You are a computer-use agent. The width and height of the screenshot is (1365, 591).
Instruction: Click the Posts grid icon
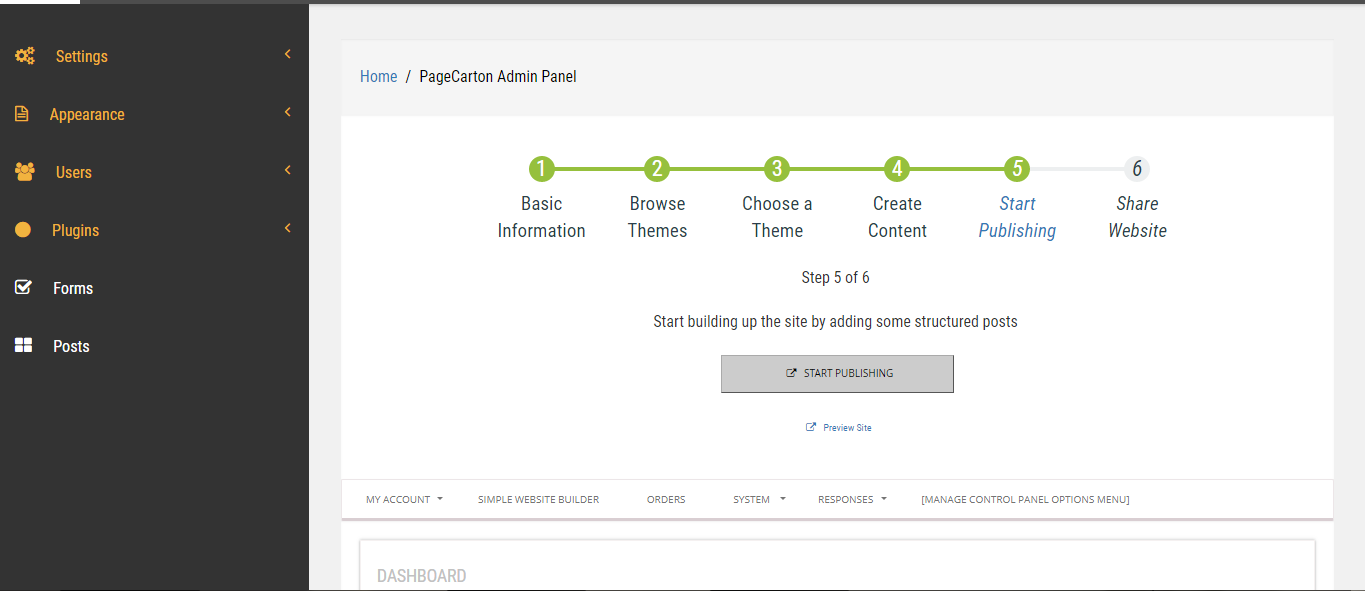24,346
